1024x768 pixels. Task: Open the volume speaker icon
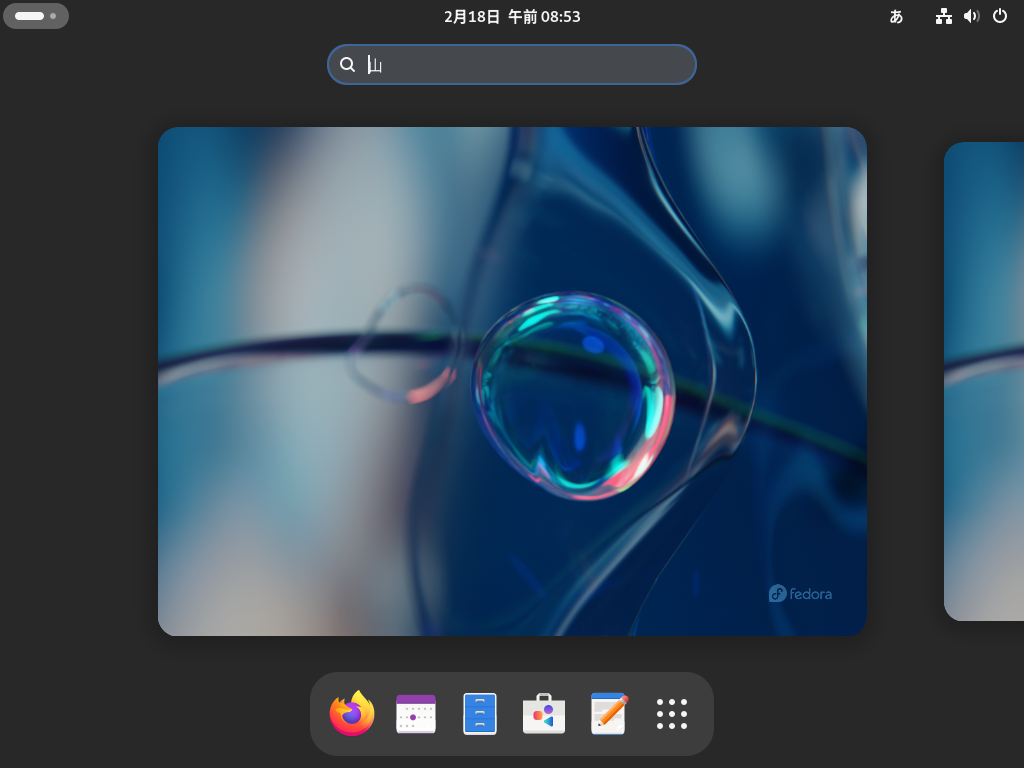[x=972, y=16]
